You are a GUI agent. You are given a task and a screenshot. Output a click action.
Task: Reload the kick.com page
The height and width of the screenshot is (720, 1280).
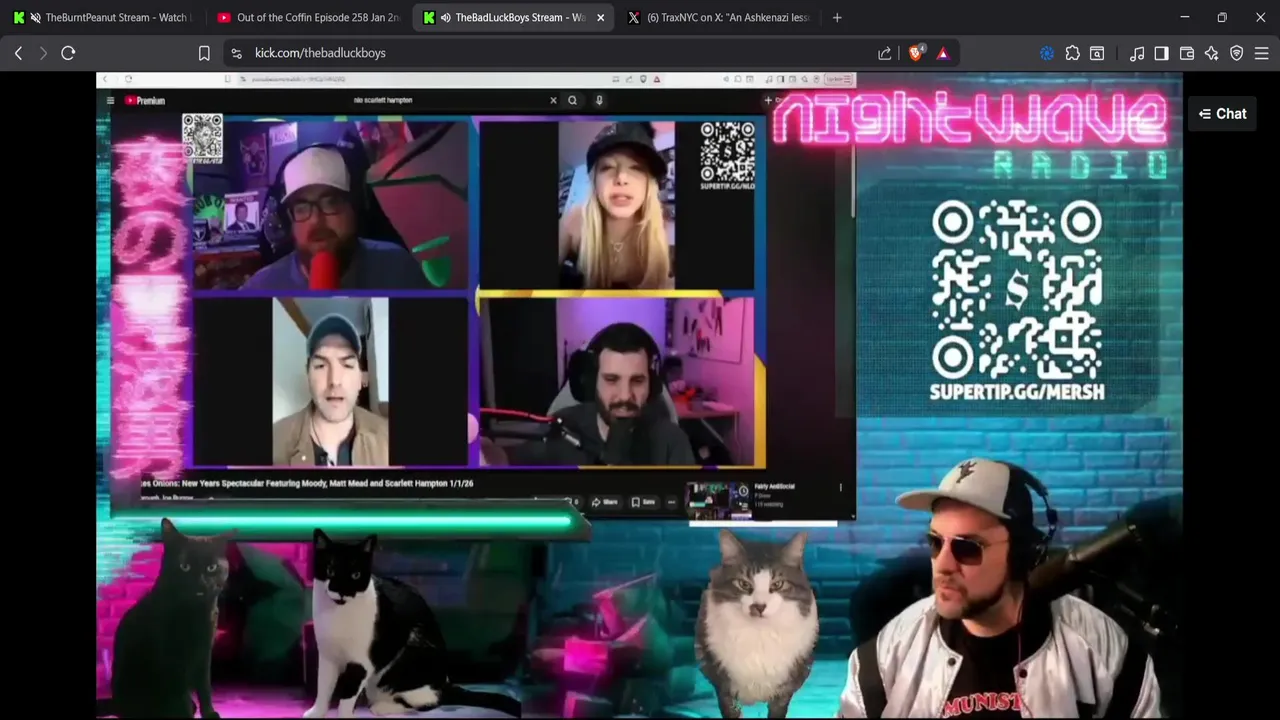pyautogui.click(x=68, y=53)
